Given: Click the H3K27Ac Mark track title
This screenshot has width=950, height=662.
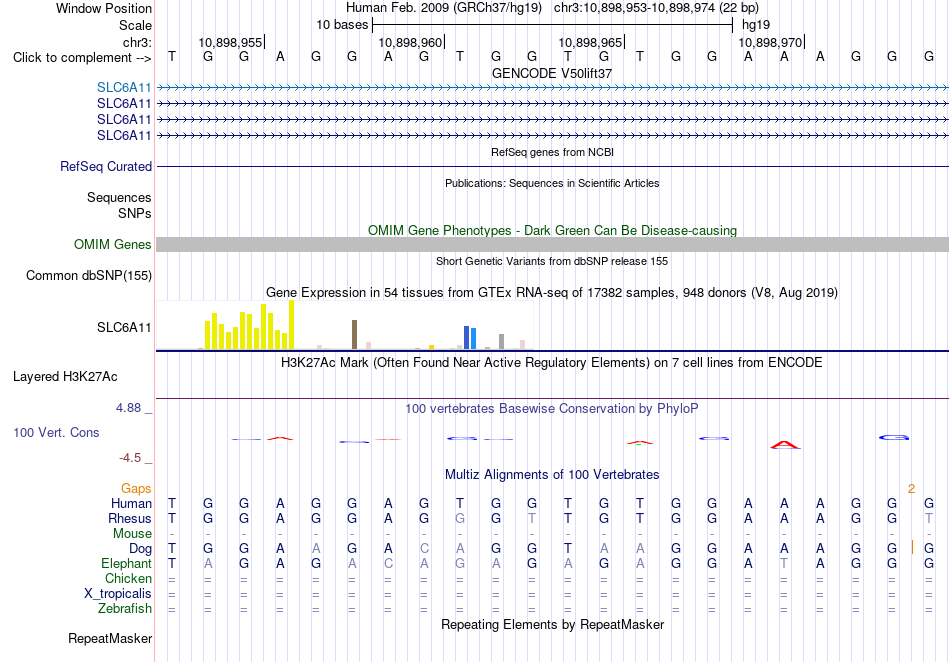Looking at the screenshot, I should pos(552,363).
